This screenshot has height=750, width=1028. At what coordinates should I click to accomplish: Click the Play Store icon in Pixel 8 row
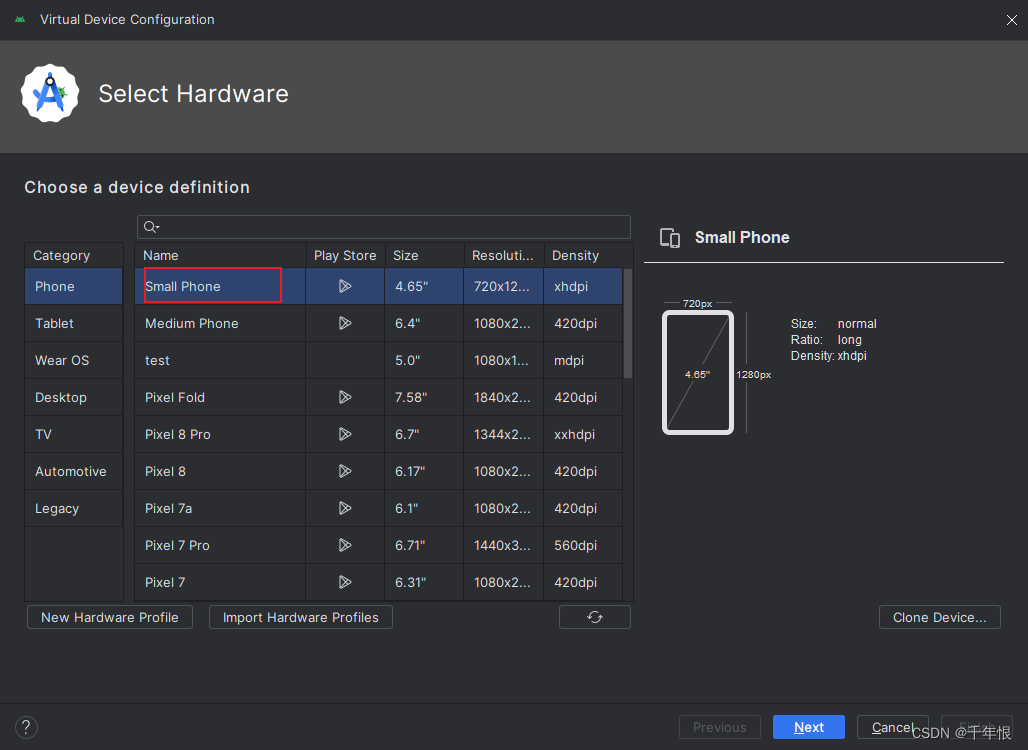345,471
